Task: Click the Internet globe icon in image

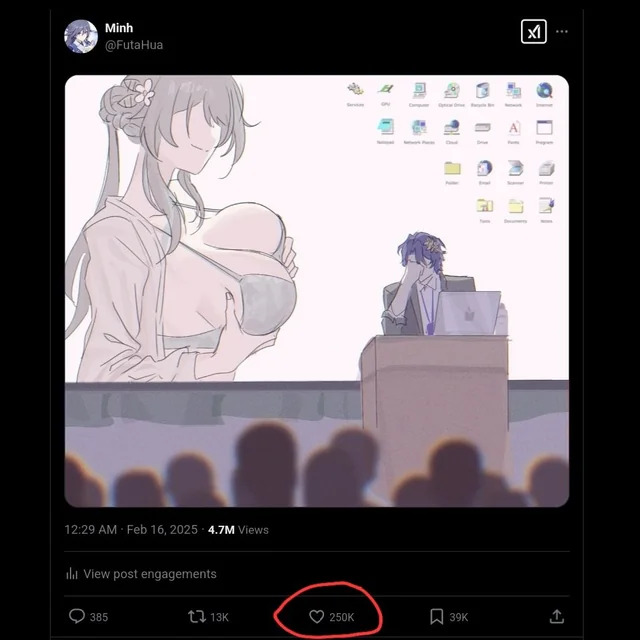Action: (x=544, y=91)
